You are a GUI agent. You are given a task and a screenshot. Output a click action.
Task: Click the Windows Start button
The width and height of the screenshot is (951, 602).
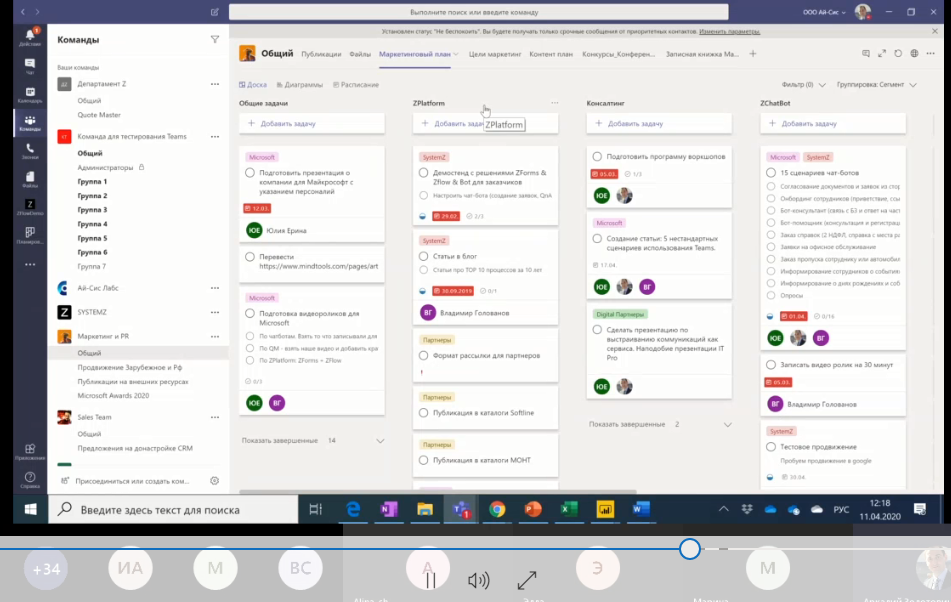pyautogui.click(x=30, y=509)
